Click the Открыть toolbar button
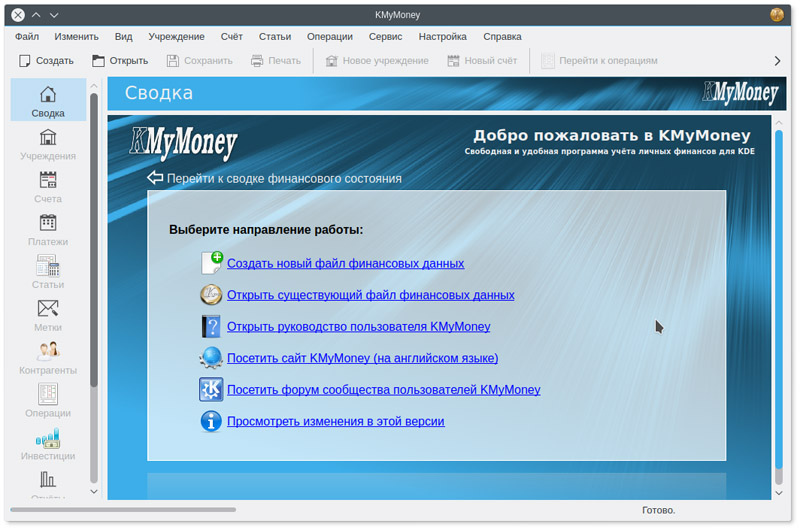The image size is (800, 530). (120, 61)
